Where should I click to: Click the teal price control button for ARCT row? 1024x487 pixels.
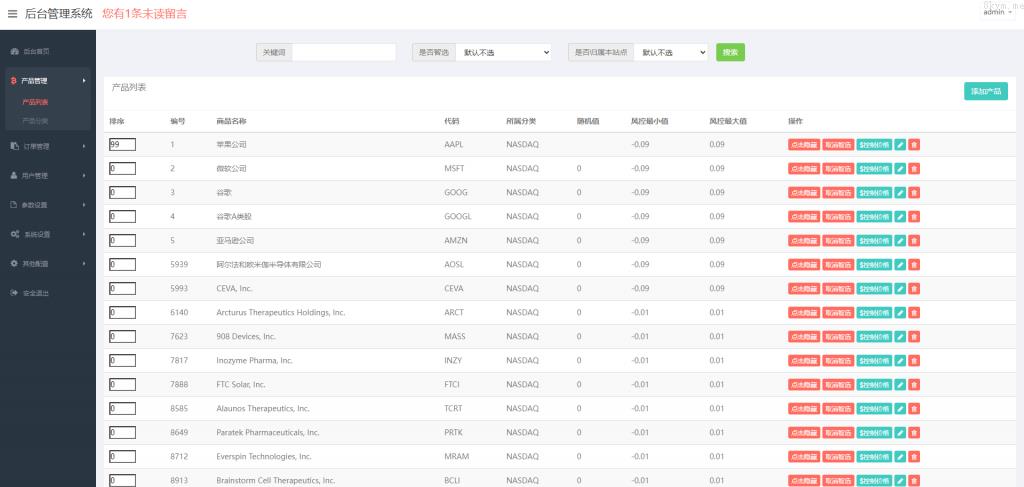874,313
